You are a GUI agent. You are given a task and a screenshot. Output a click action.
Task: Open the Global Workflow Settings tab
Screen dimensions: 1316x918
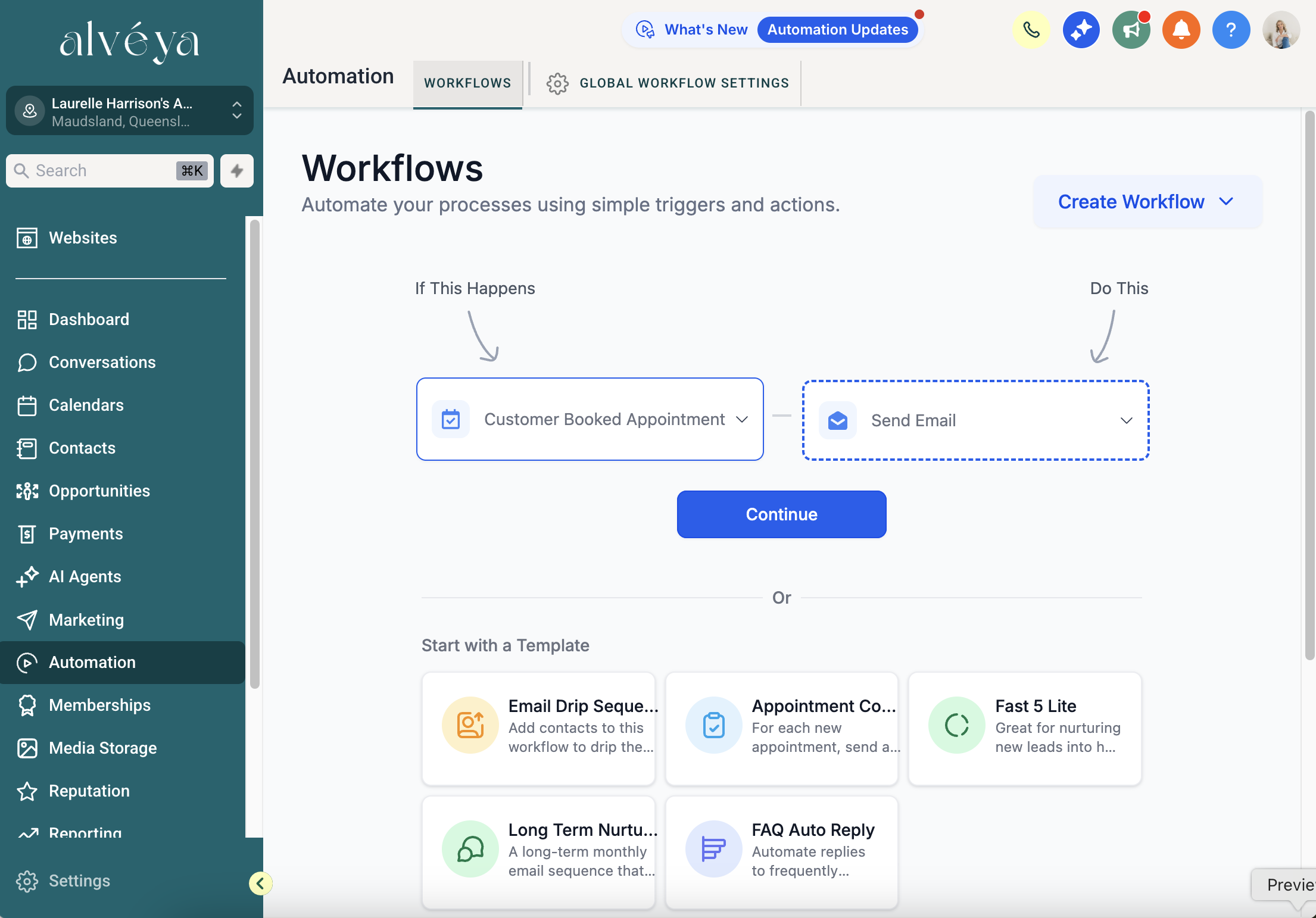668,83
